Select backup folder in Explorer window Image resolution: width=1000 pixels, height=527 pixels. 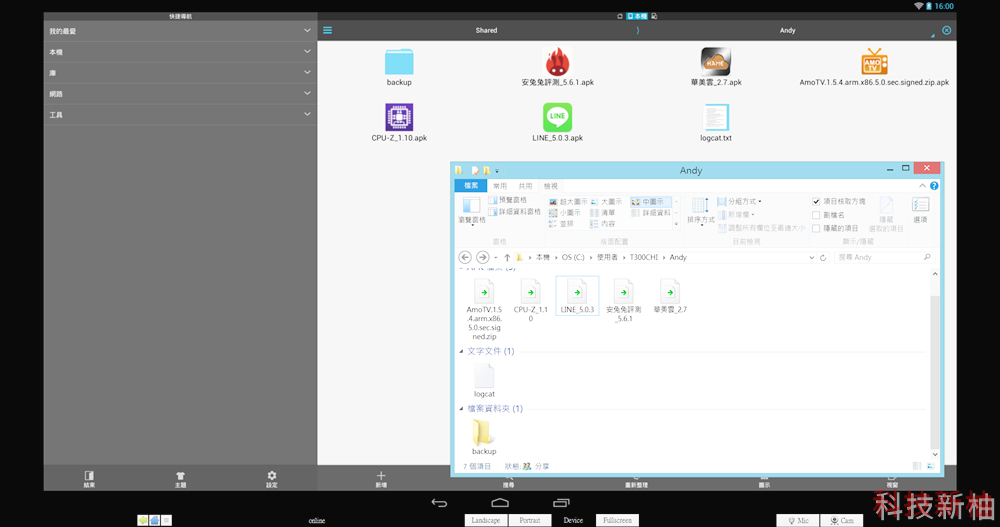[484, 437]
